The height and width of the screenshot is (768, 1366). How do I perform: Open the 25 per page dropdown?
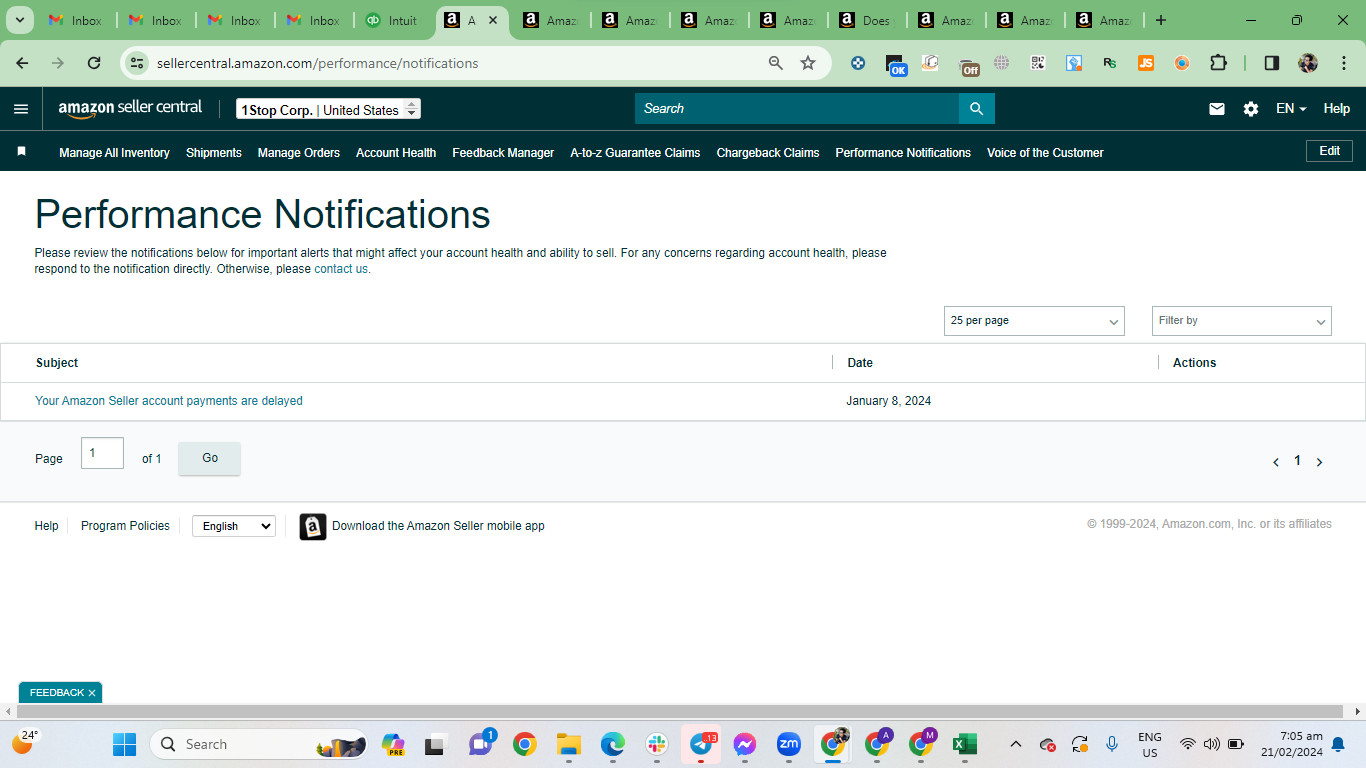pyautogui.click(x=1034, y=321)
